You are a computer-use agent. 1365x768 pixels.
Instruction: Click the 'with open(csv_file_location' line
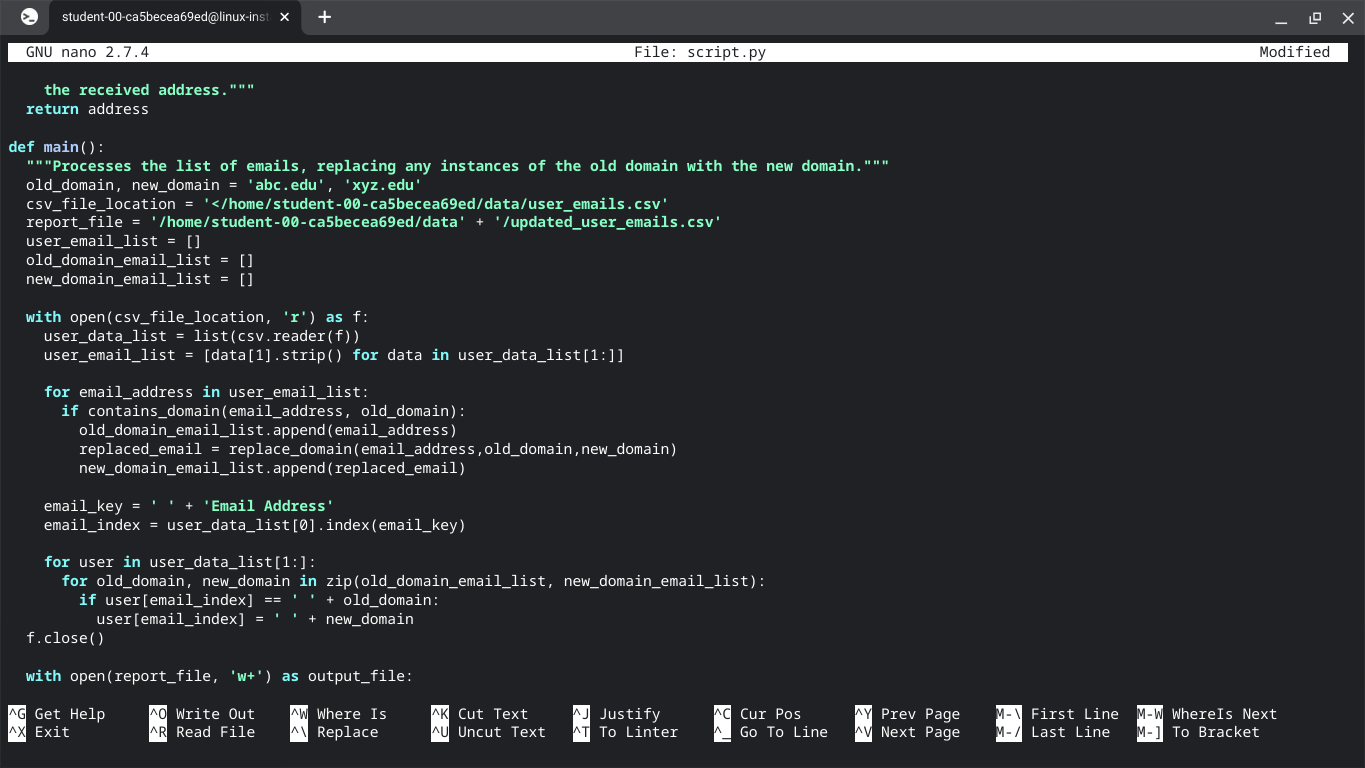click(x=198, y=317)
